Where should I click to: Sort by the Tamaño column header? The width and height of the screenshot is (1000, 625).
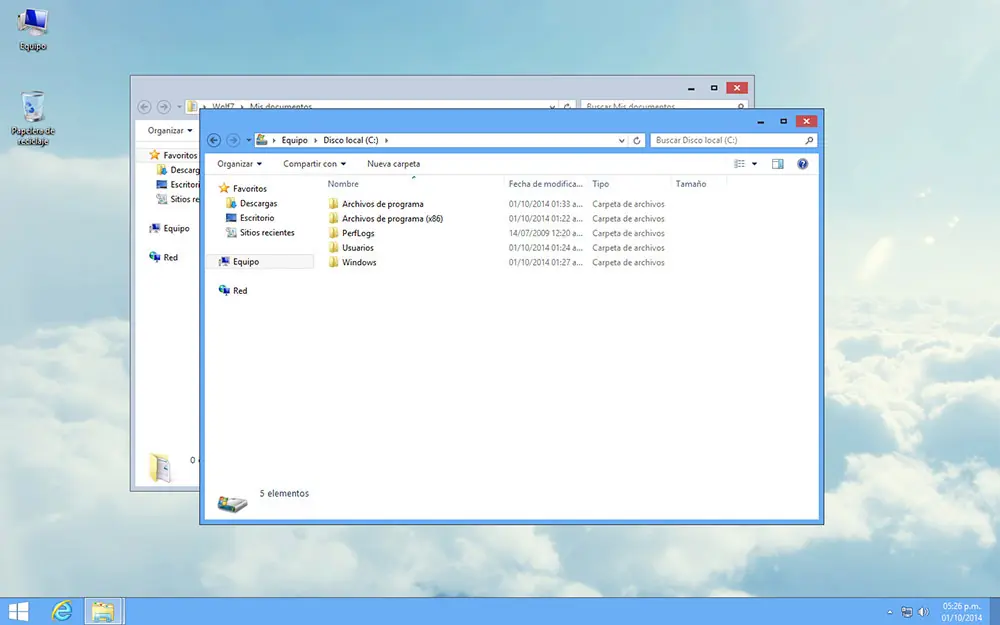698,184
